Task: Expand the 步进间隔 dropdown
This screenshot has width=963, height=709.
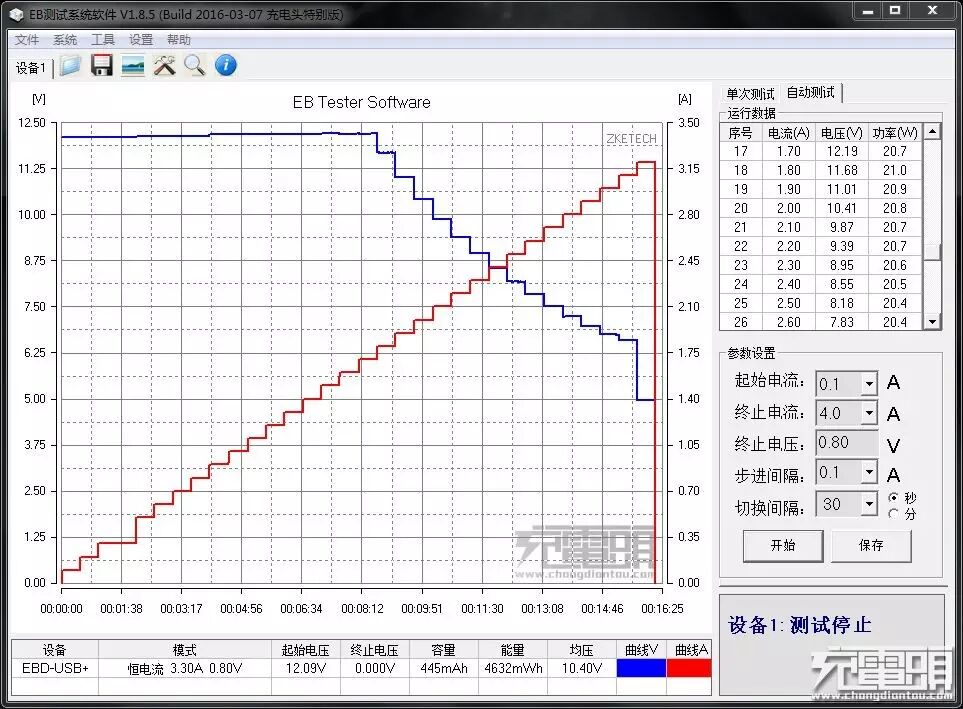Action: point(869,472)
